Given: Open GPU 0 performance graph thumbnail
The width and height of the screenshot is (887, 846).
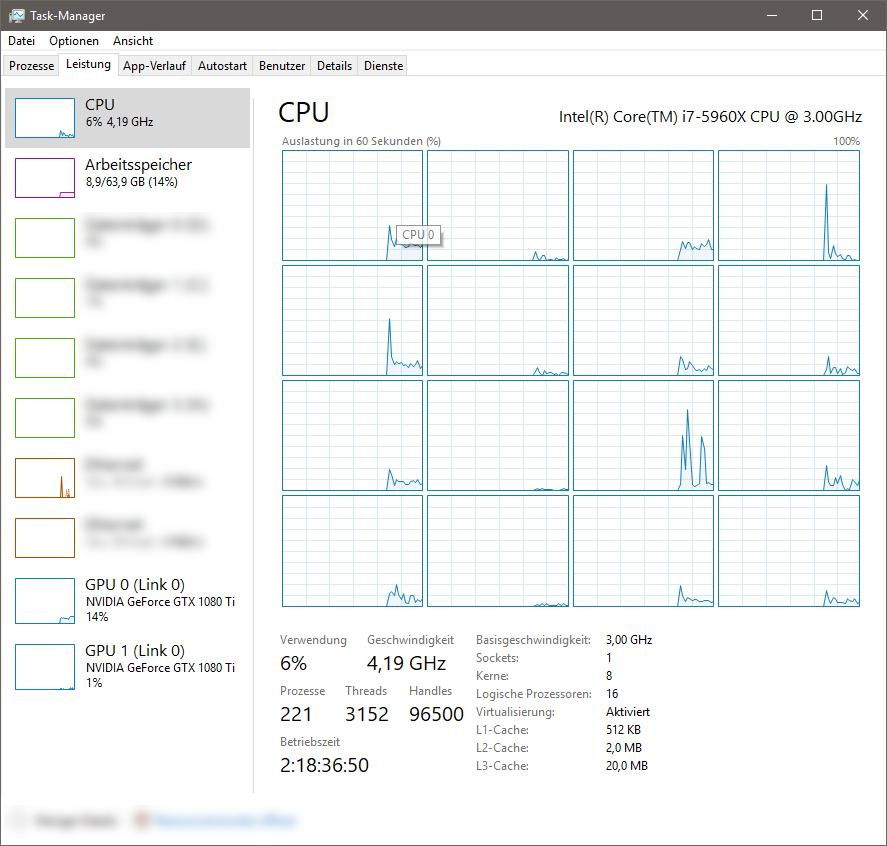Looking at the screenshot, I should click(x=45, y=600).
